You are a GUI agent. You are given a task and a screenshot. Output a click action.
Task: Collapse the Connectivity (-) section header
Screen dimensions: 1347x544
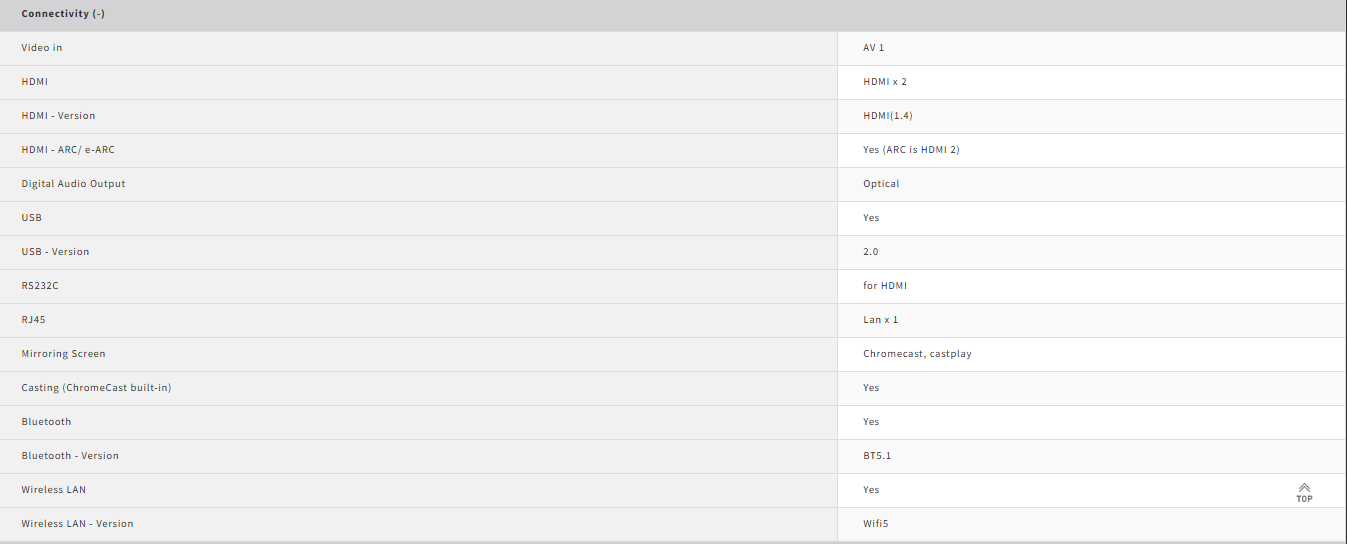point(63,14)
